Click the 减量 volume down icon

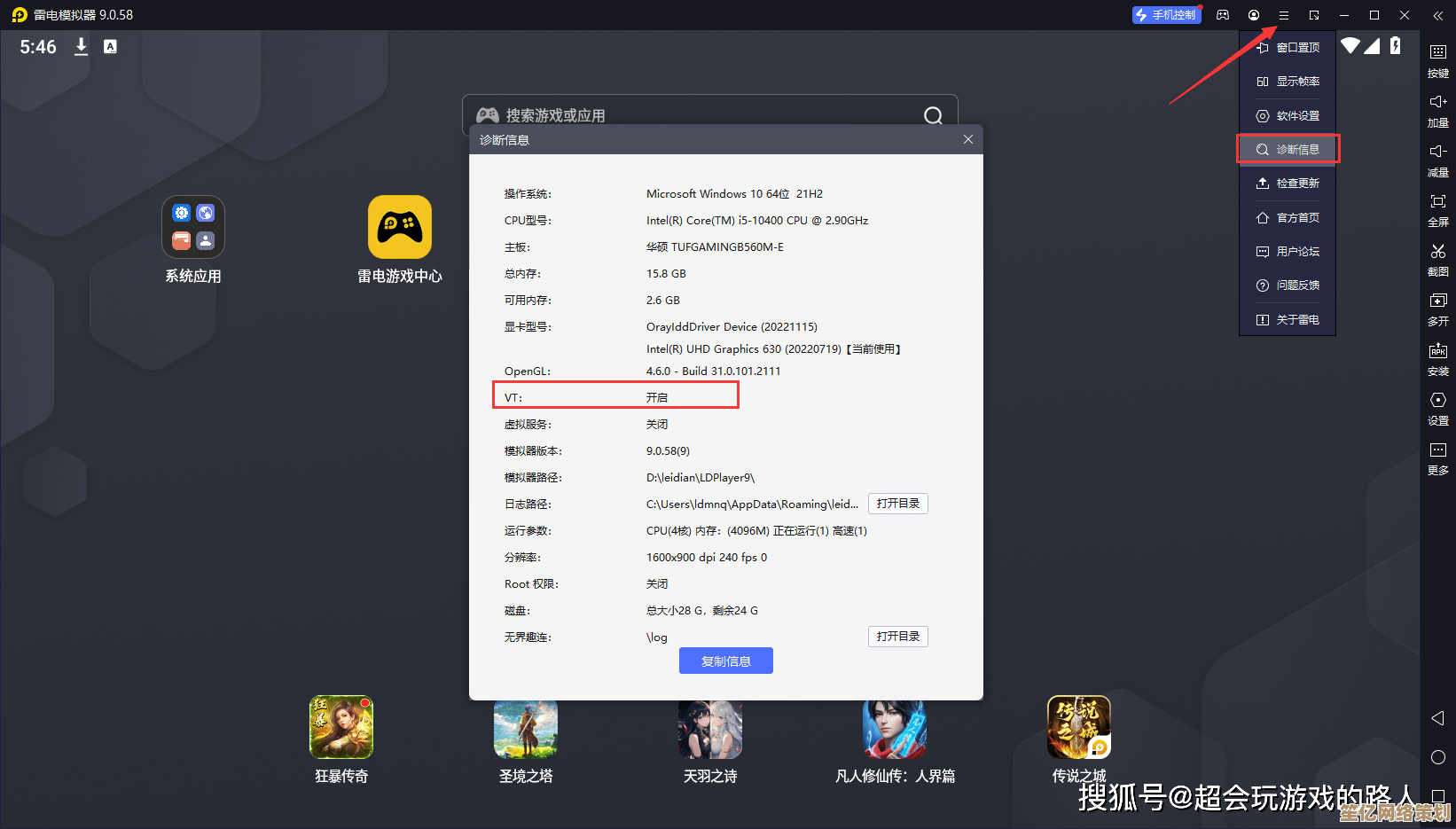pyautogui.click(x=1438, y=161)
